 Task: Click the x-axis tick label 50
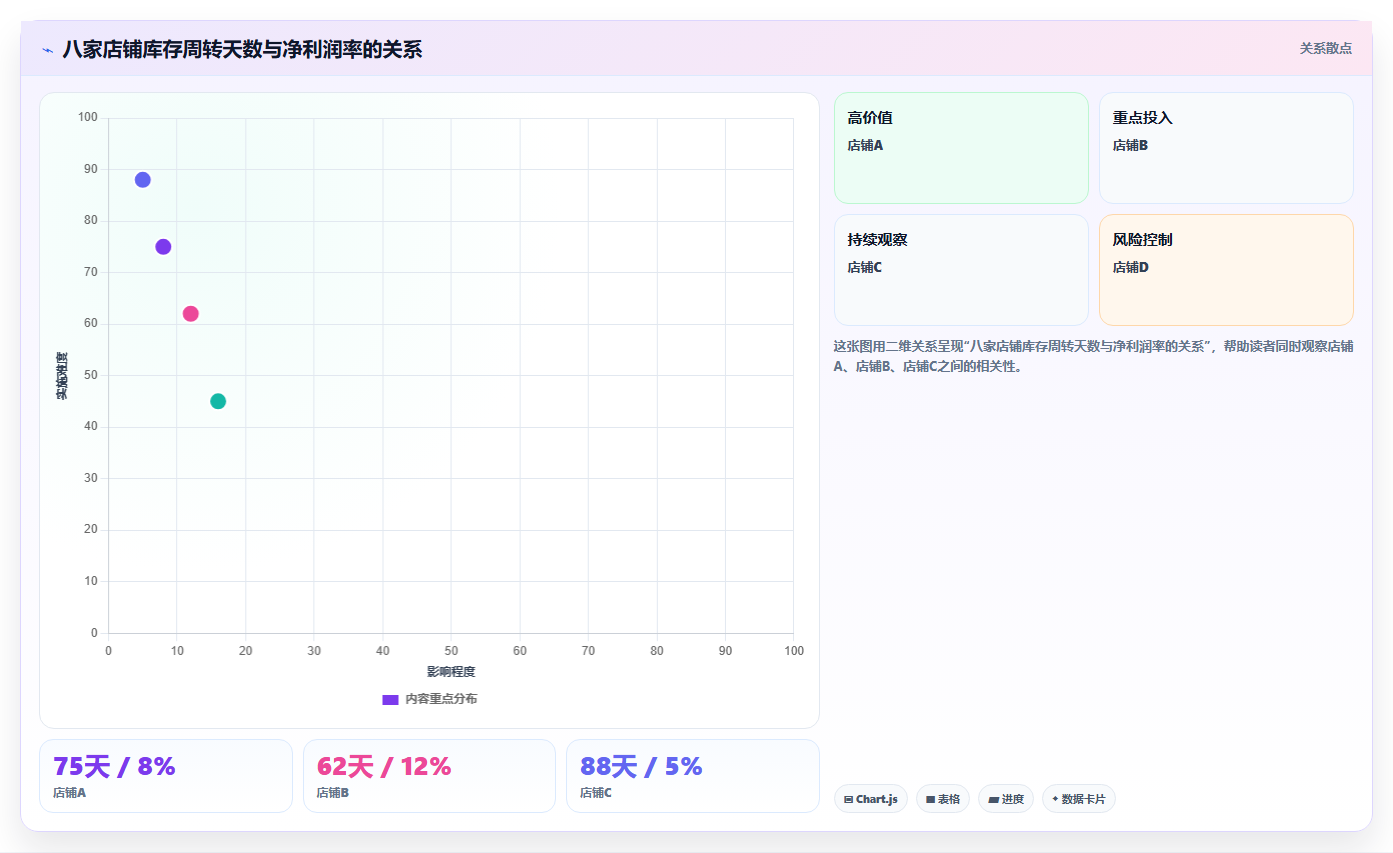coord(451,651)
